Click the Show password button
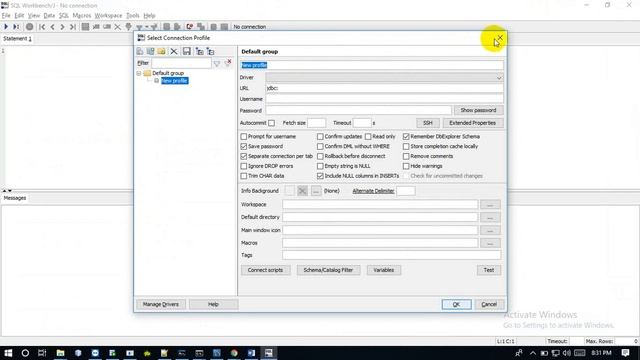Image resolution: width=640 pixels, height=360 pixels. pyautogui.click(x=478, y=110)
